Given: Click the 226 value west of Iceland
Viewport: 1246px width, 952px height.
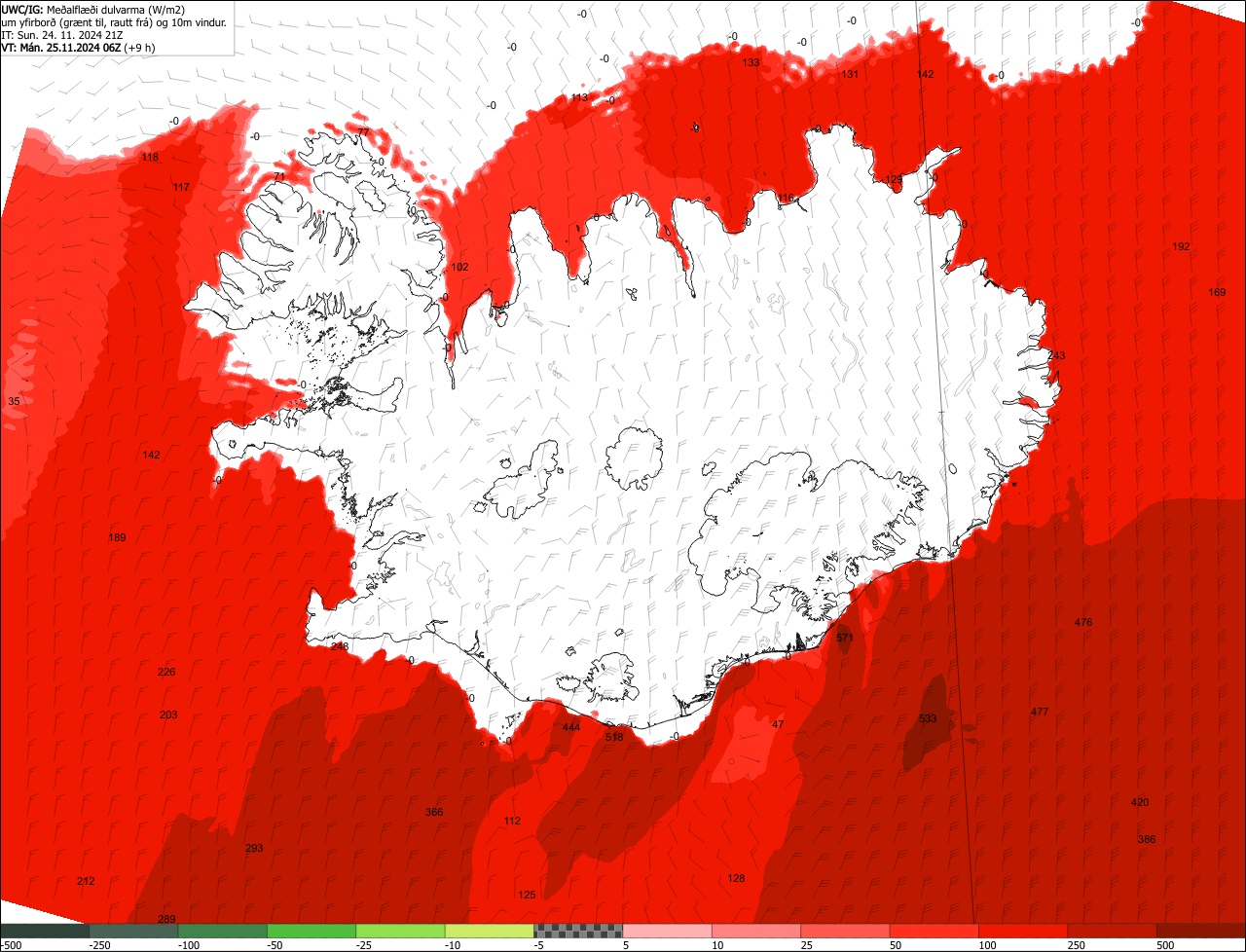Looking at the screenshot, I should click(166, 672).
